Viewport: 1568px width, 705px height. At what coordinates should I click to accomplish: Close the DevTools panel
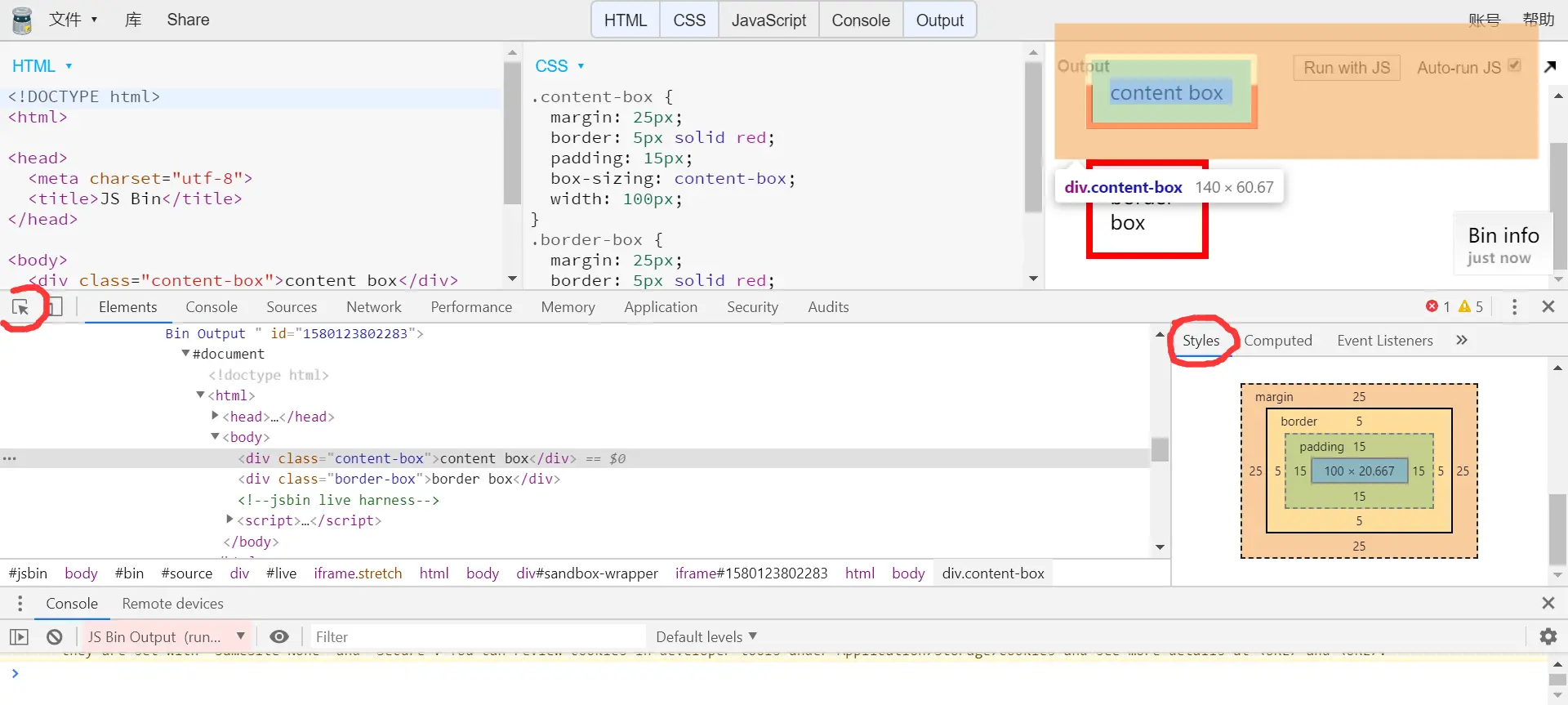point(1548,306)
